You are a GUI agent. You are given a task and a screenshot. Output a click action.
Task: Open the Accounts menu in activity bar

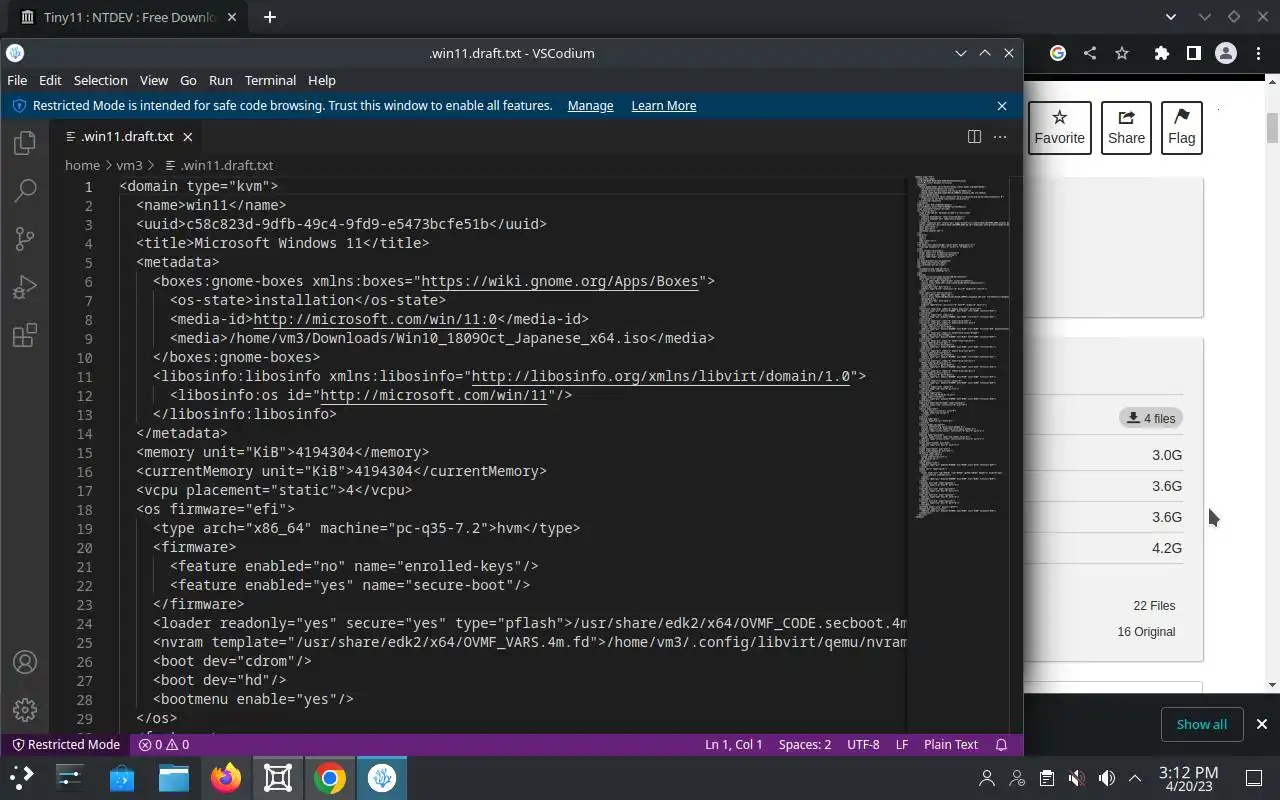click(25, 662)
